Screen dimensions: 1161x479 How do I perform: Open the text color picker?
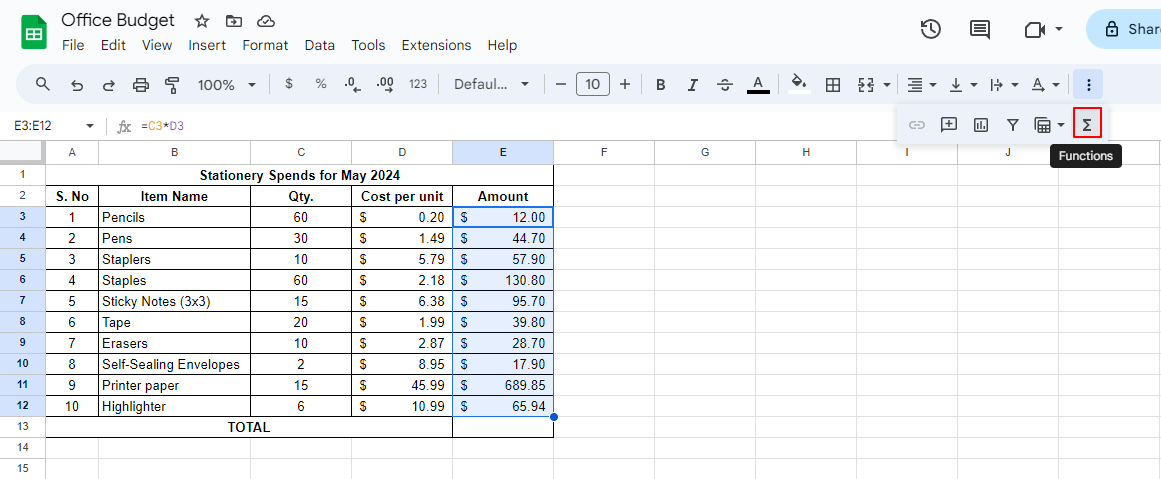(757, 84)
